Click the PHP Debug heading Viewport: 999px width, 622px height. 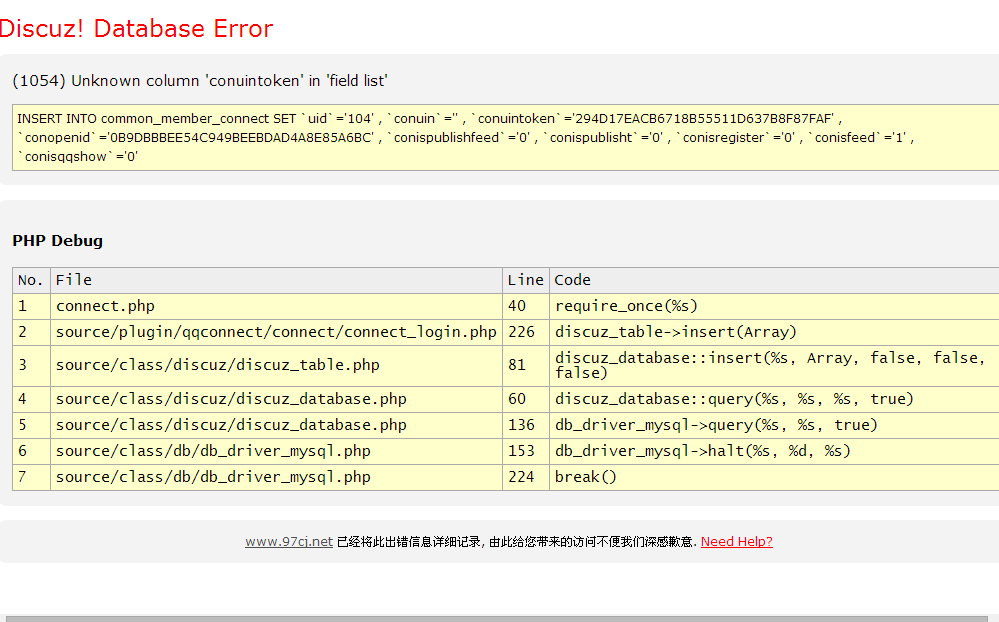[x=57, y=240]
